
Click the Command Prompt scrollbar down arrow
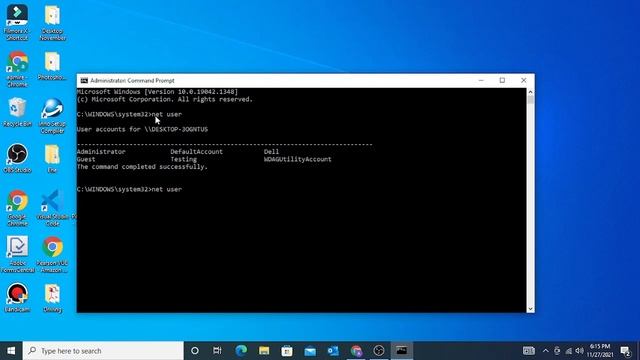click(x=530, y=309)
